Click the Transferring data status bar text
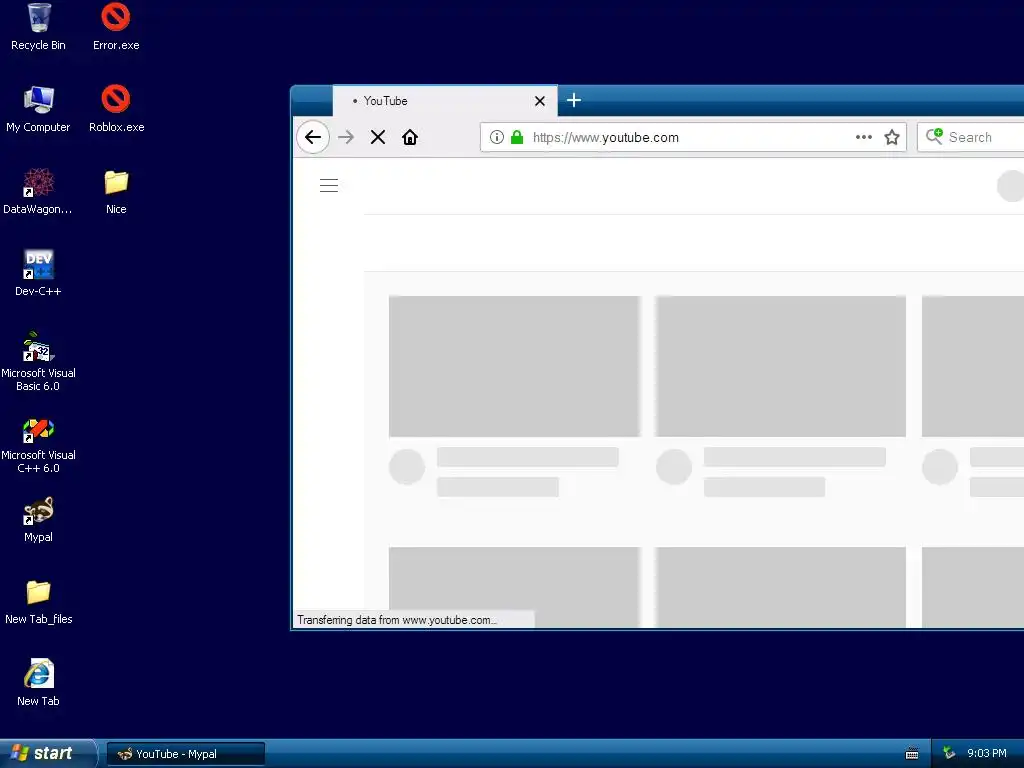The image size is (1024, 768). coord(396,620)
